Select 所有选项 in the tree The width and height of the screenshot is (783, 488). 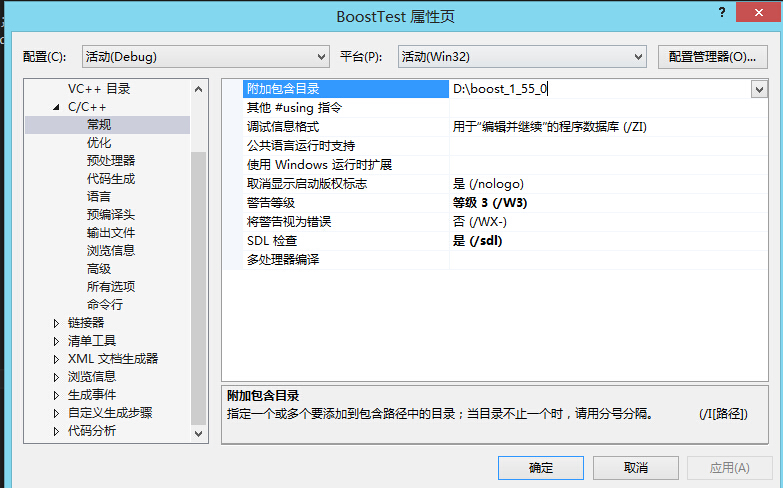[111, 287]
